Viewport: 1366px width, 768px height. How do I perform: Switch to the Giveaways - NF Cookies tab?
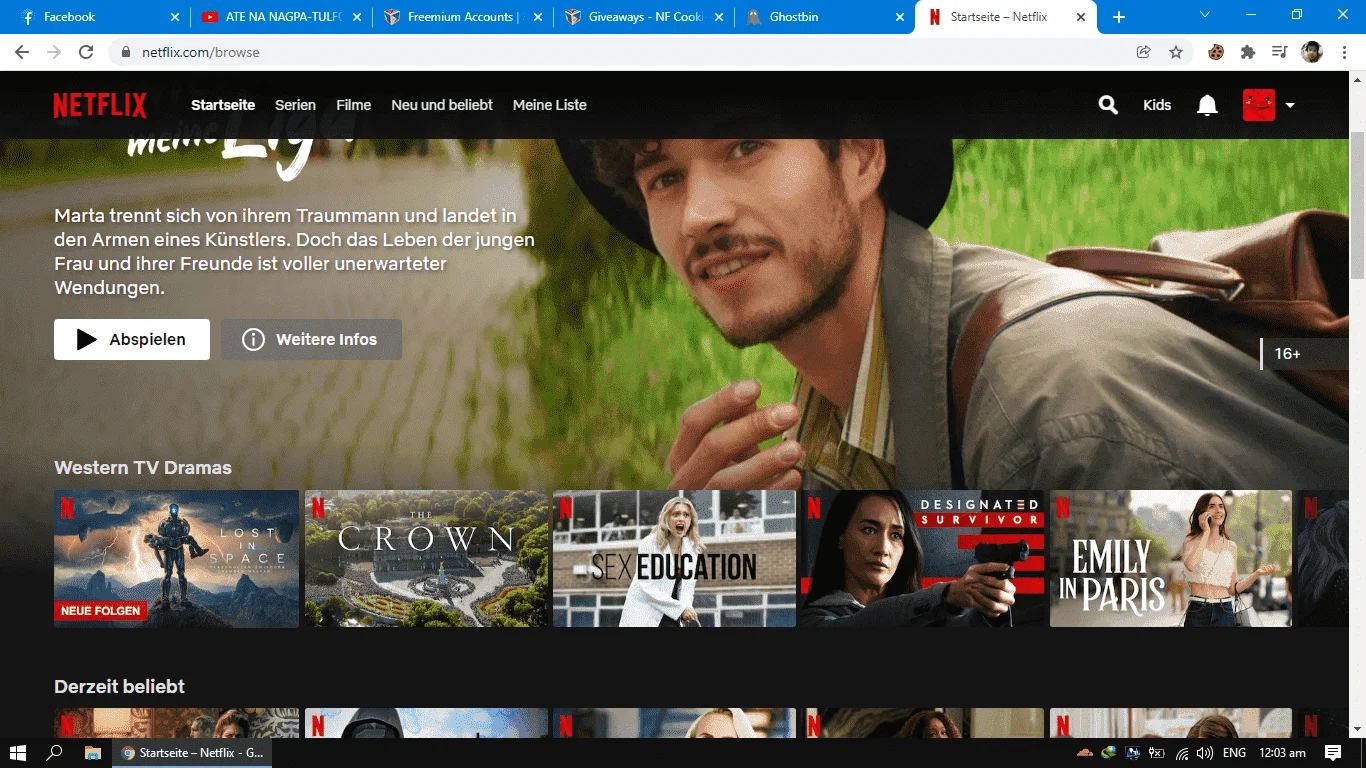coord(643,17)
